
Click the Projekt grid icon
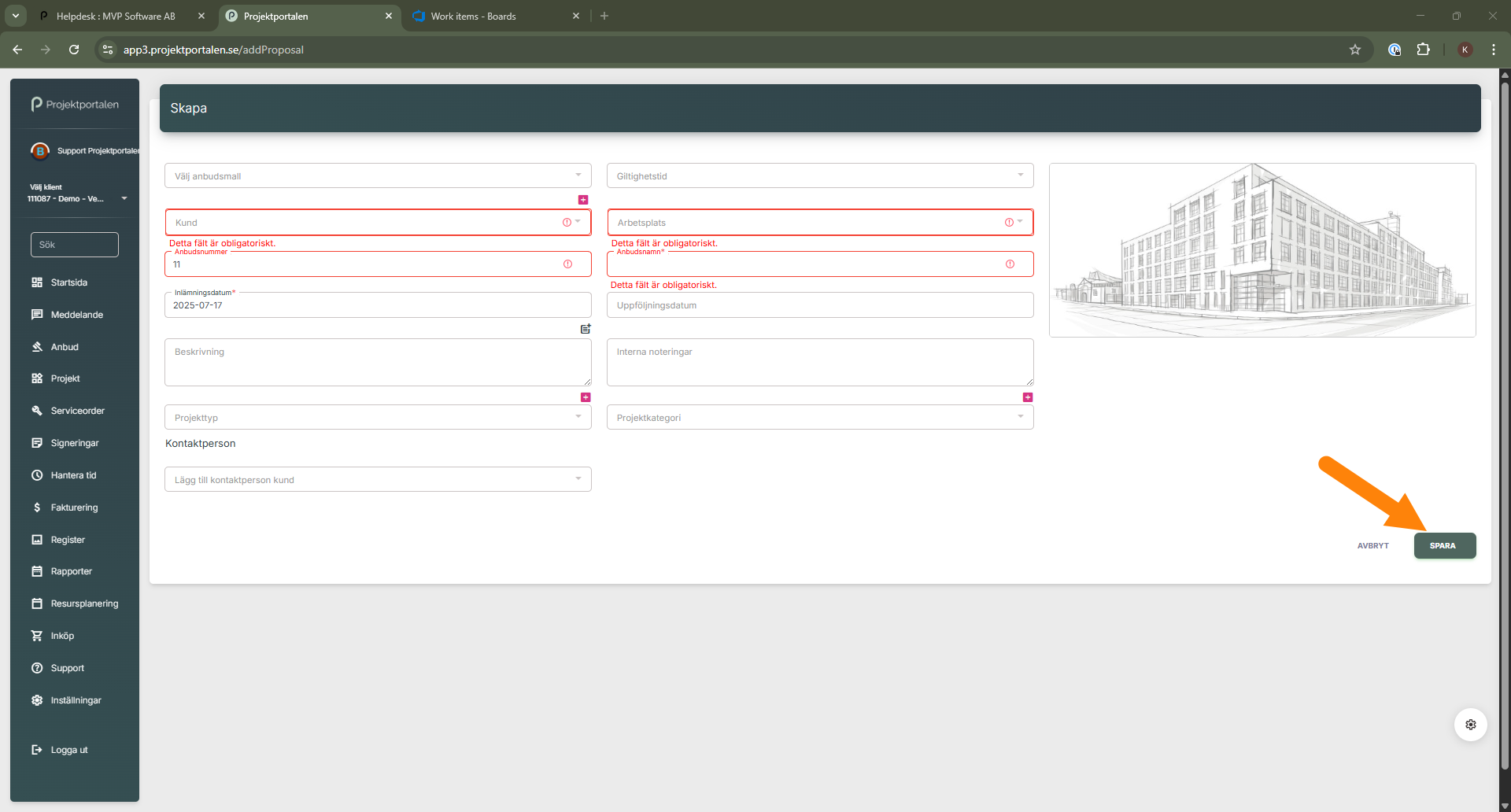(x=37, y=378)
